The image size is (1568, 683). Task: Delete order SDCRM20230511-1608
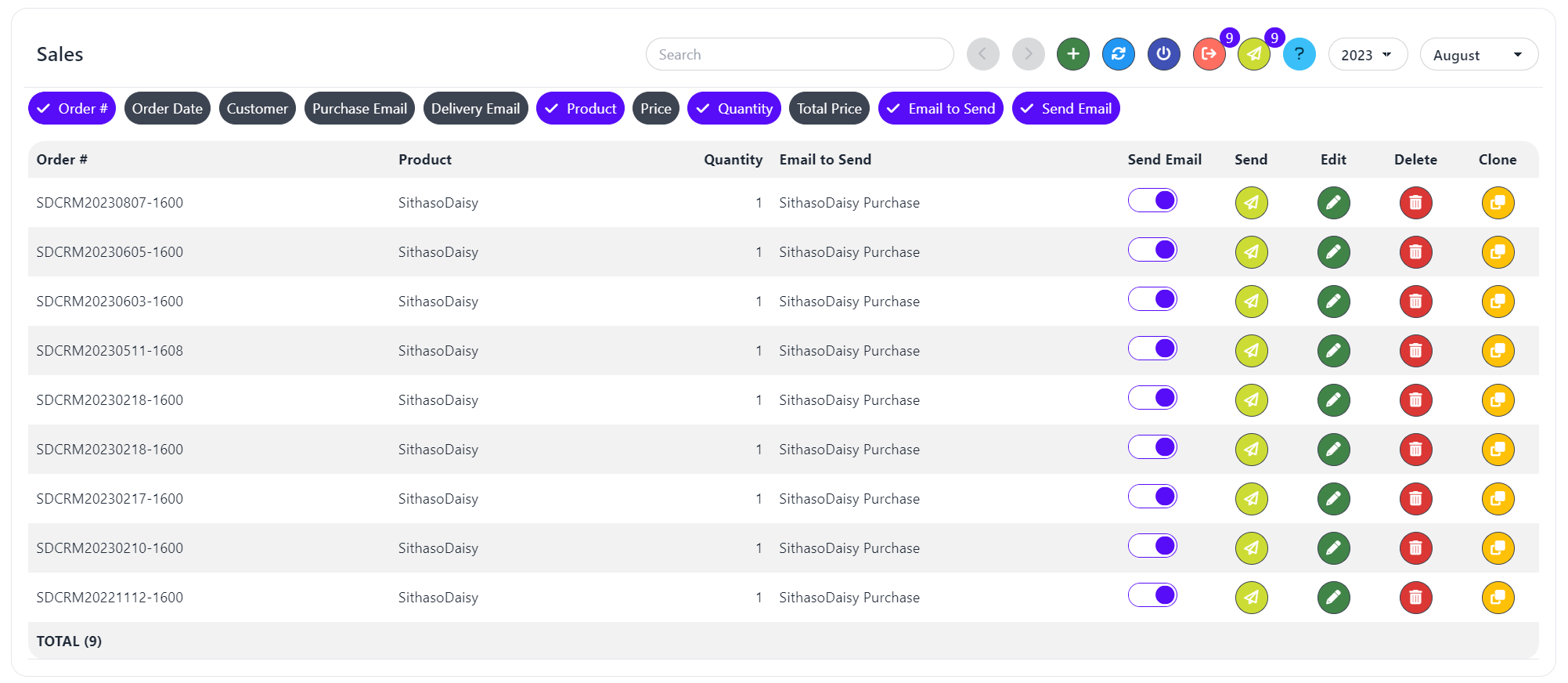click(x=1416, y=351)
